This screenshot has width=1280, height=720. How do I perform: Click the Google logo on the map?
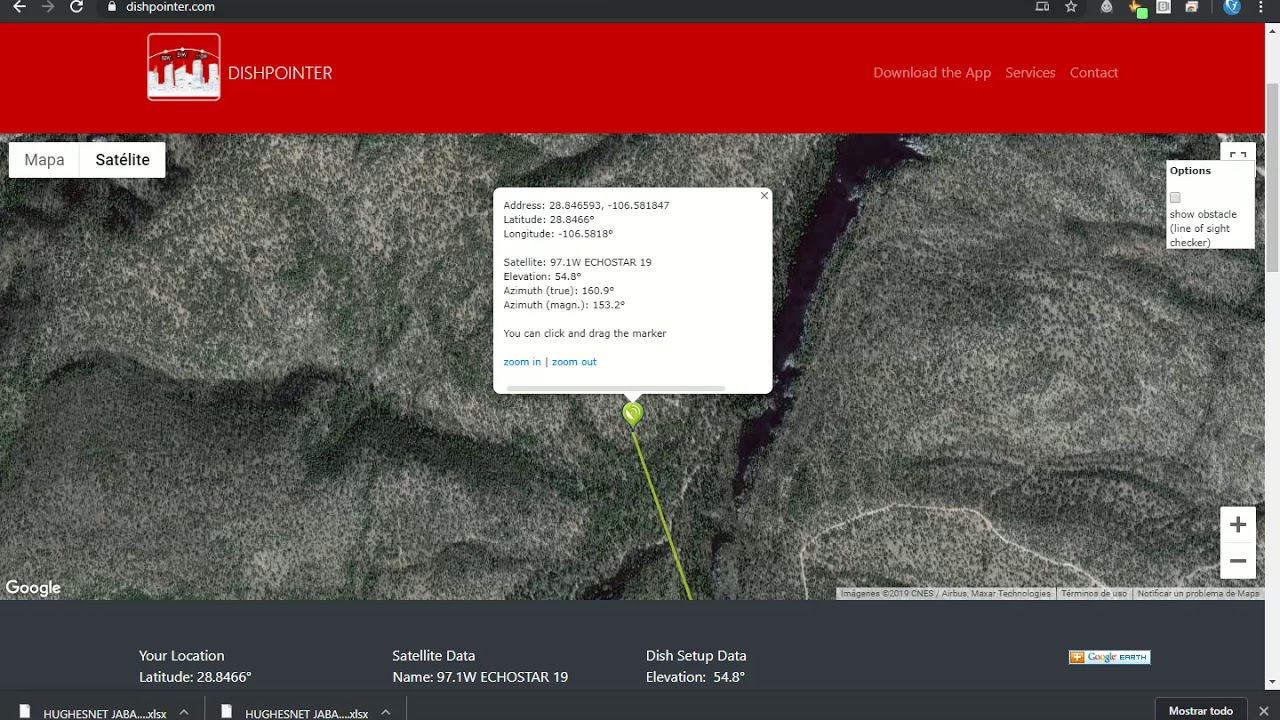(34, 588)
